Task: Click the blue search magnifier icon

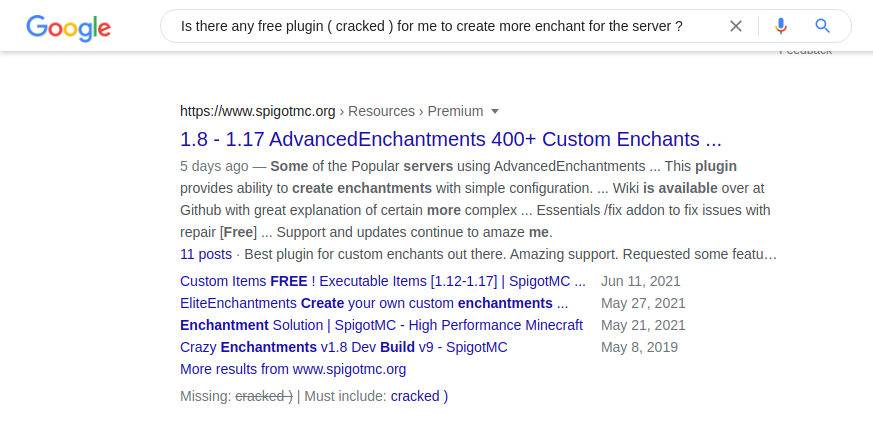Action: (x=823, y=26)
